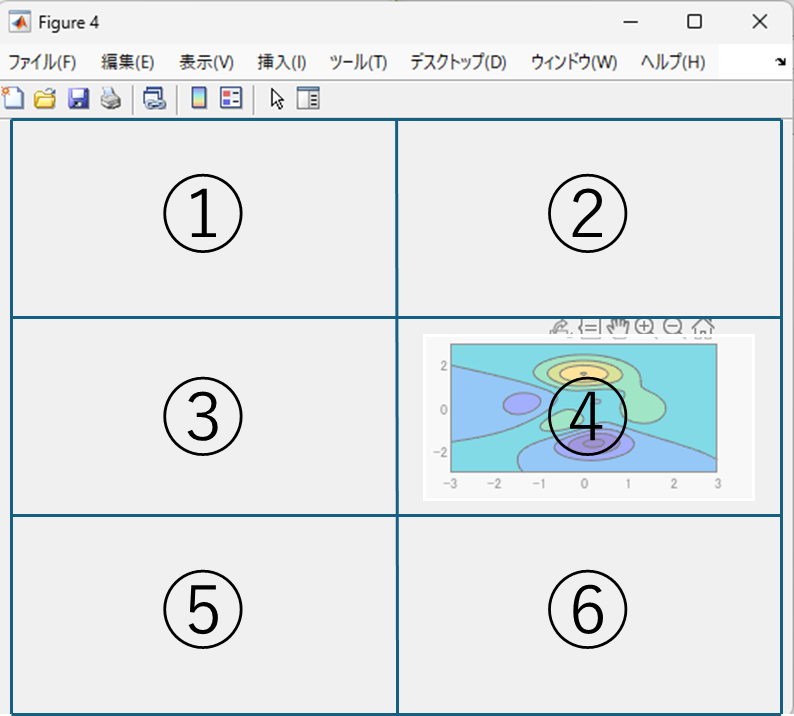Screen dimensions: 794x716
Task: Select the Pan hand tool above the plot
Action: coord(618,327)
